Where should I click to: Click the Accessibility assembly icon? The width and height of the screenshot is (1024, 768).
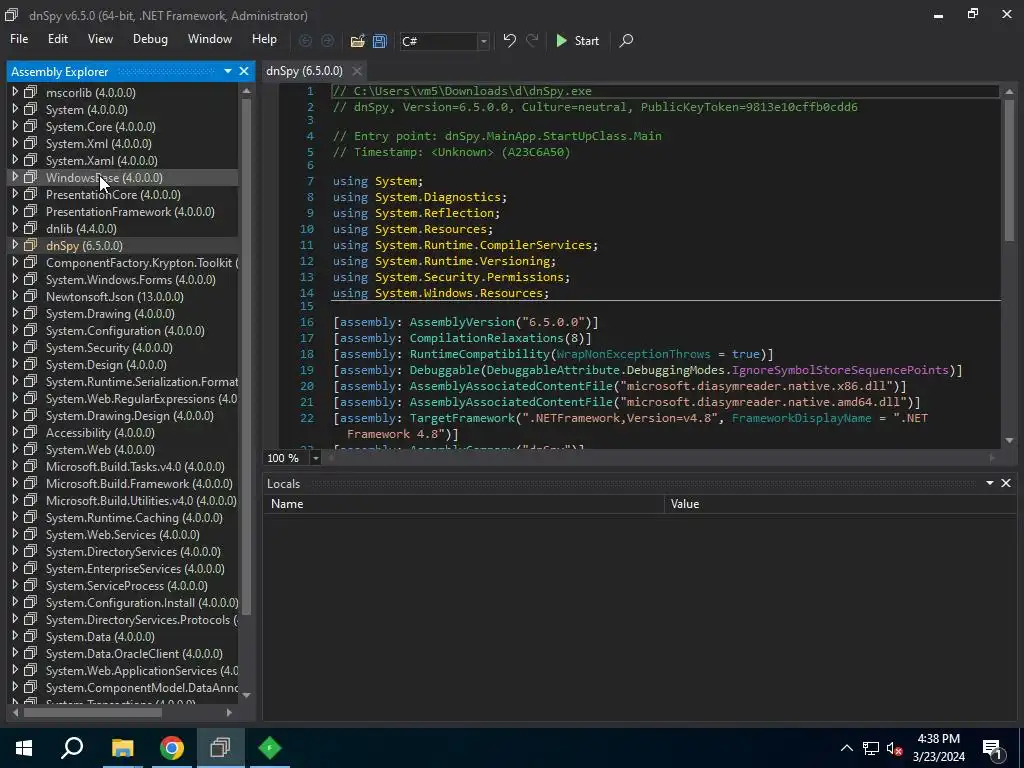pos(30,432)
